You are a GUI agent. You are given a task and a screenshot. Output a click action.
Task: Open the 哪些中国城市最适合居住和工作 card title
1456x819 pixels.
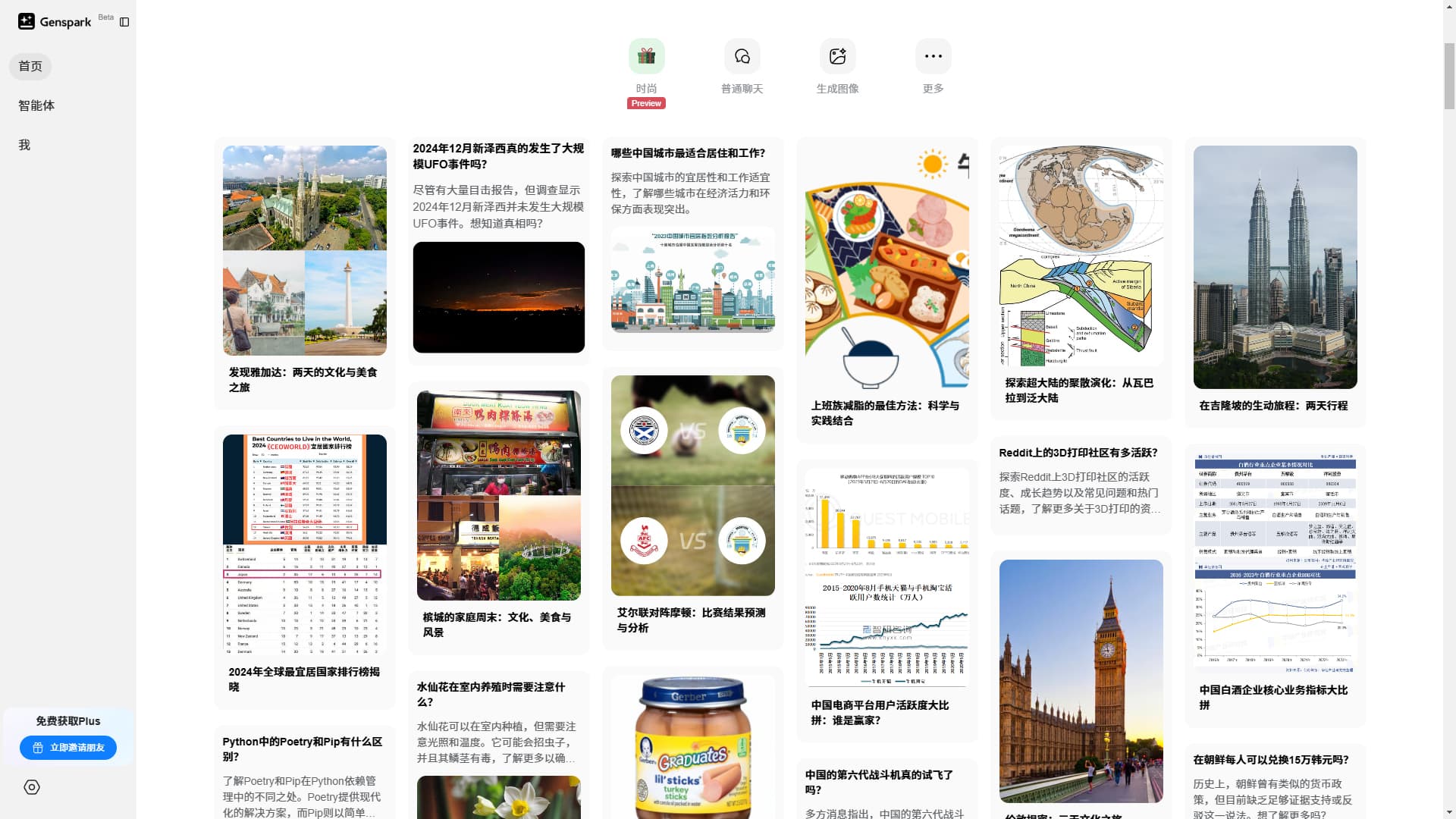686,152
